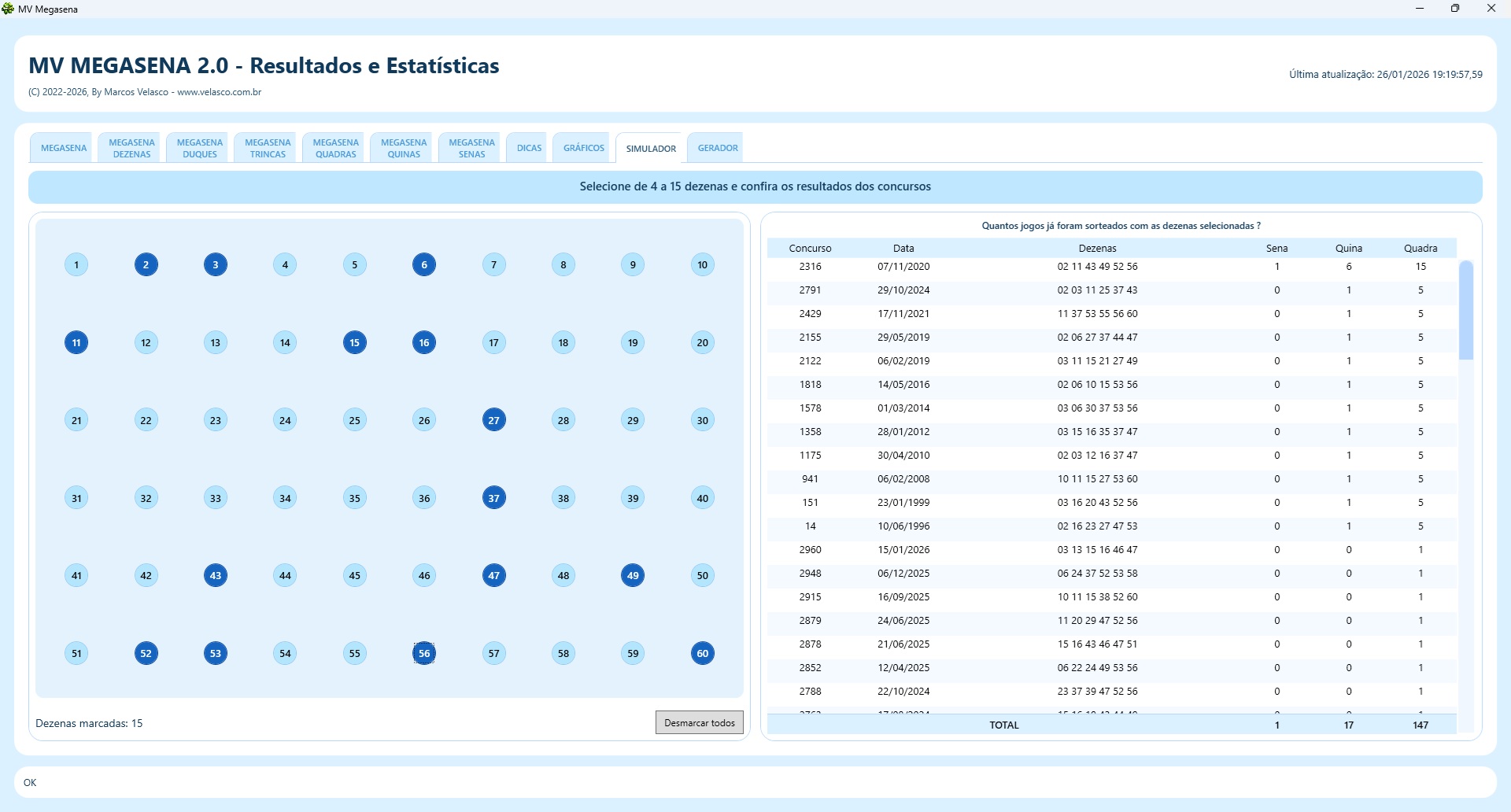Deselect number 27 ball
1511x812 pixels.
493,420
